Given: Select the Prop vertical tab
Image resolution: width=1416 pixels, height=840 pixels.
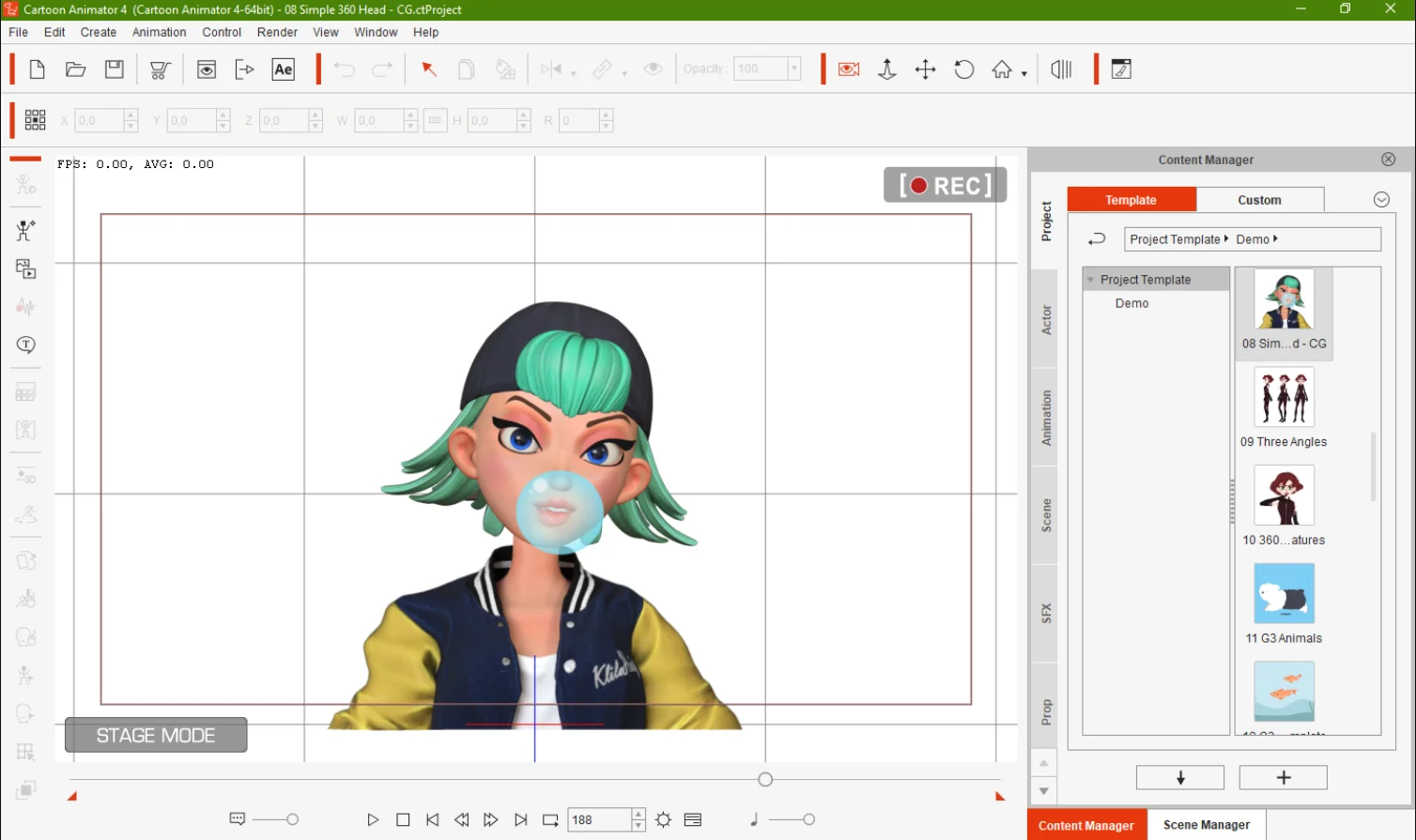Looking at the screenshot, I should coord(1046,711).
